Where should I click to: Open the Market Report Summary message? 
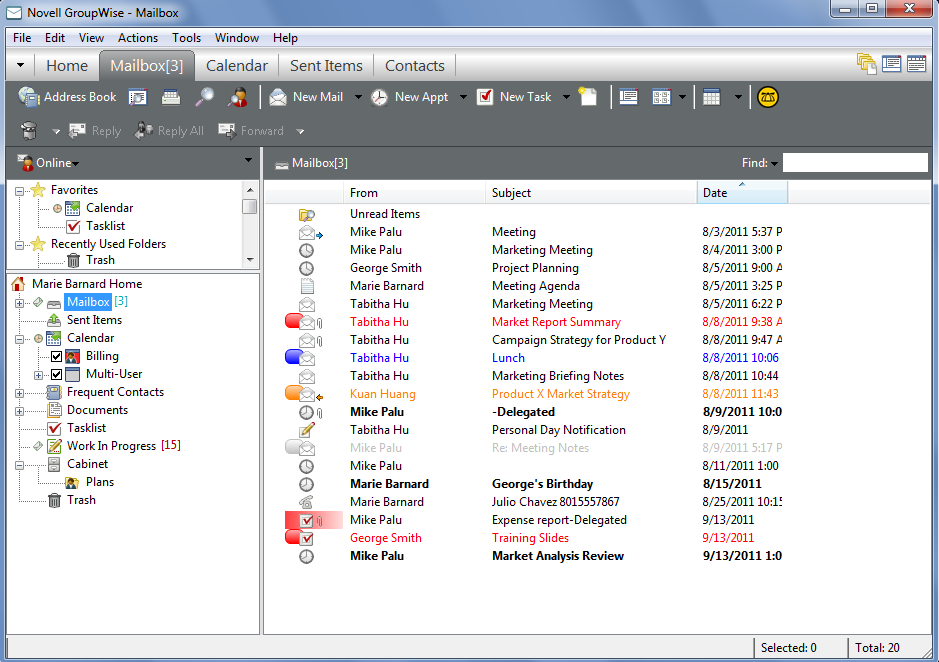click(x=556, y=322)
